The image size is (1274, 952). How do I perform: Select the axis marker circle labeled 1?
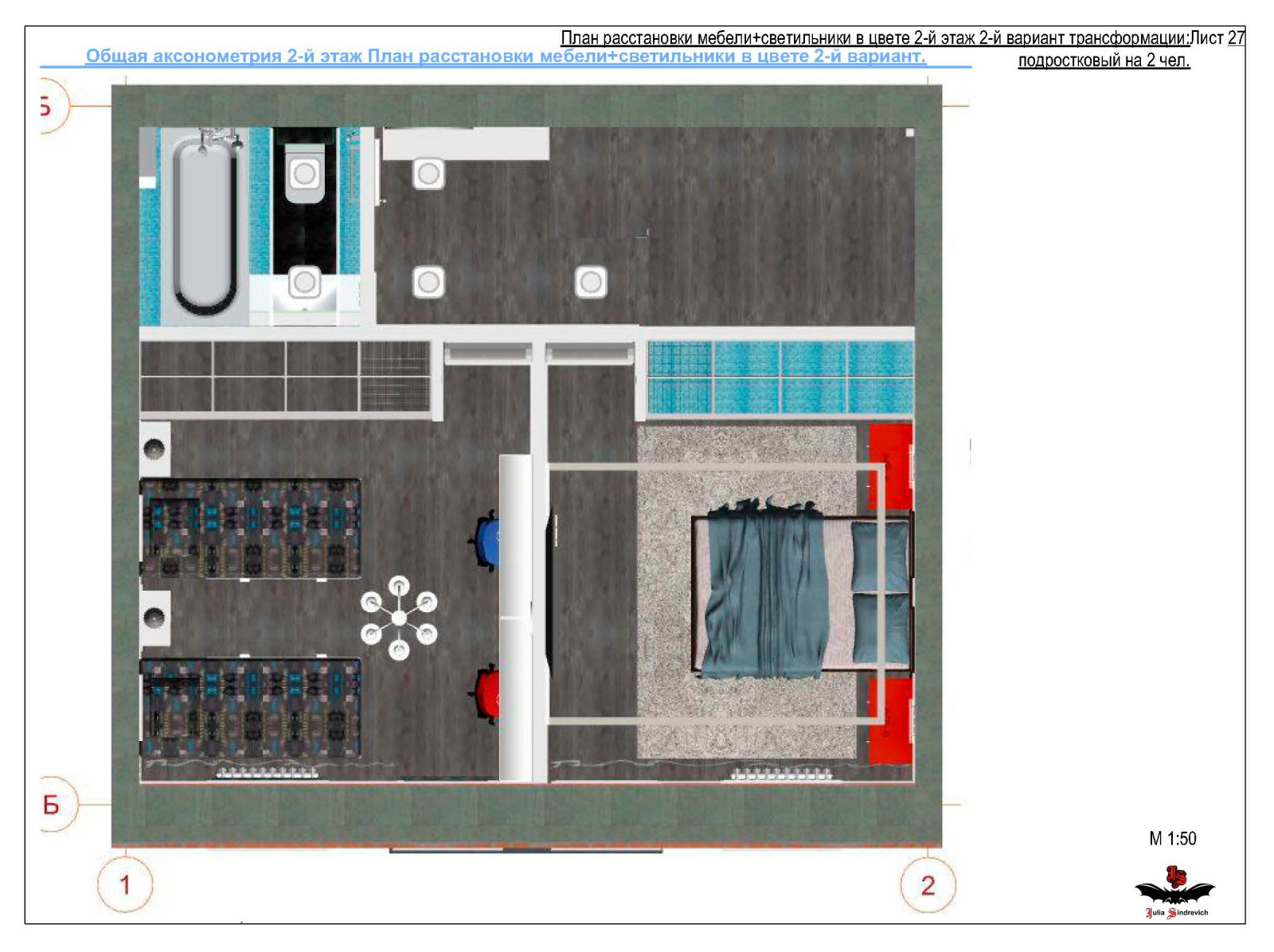click(125, 884)
